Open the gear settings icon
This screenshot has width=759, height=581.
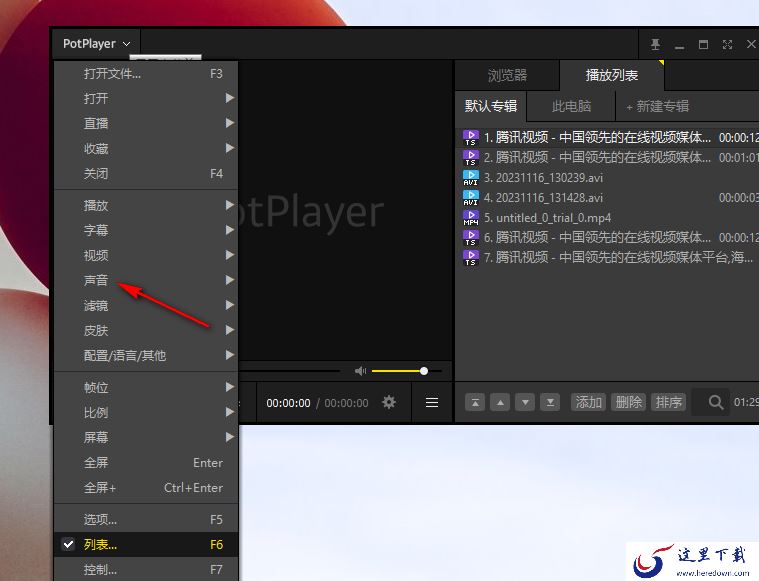point(389,402)
